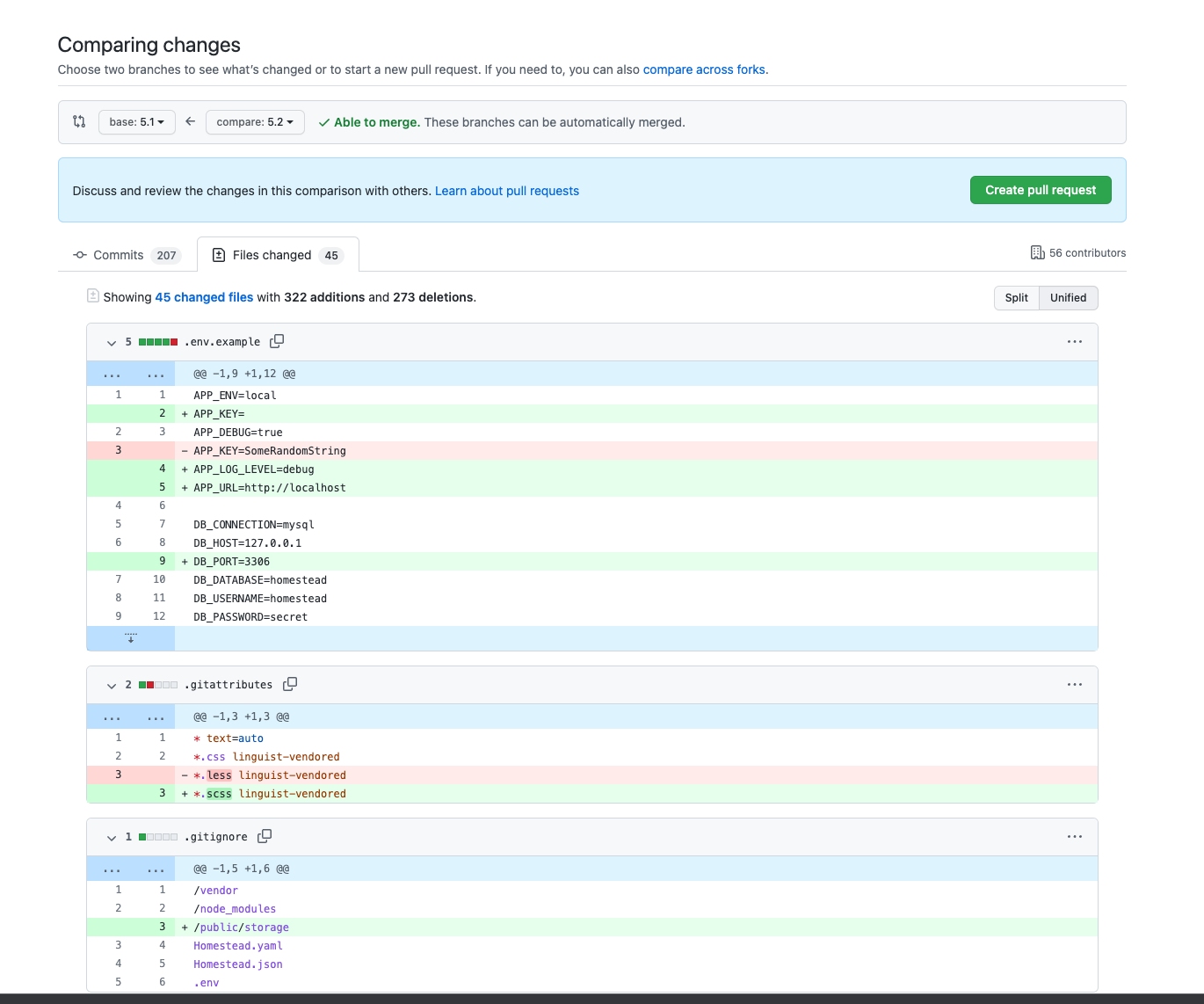Click the .env.example diffstat color bar
The height and width of the screenshot is (1004, 1204).
[158, 342]
